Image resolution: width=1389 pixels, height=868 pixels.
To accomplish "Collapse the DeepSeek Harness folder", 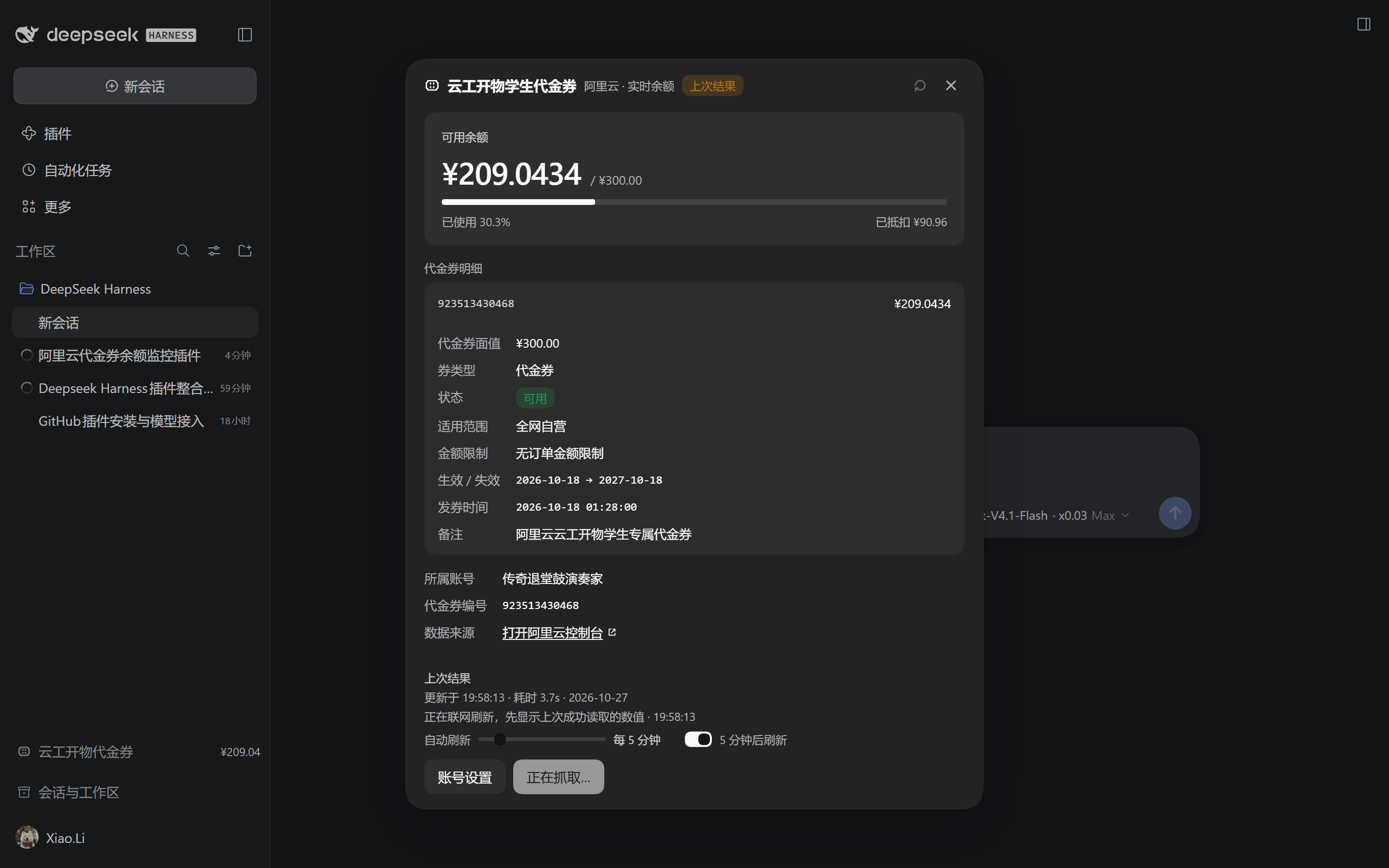I will (x=135, y=289).
